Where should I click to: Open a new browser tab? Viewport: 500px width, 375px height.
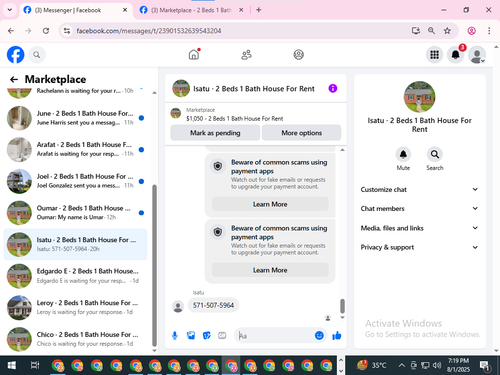(259, 10)
